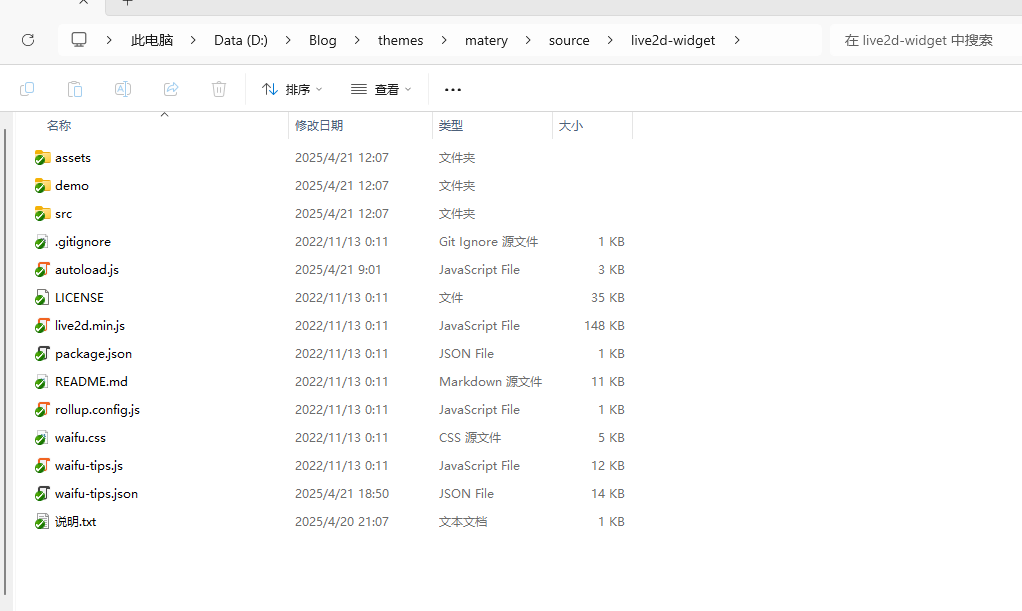Click the copy icon in toolbar

27,89
